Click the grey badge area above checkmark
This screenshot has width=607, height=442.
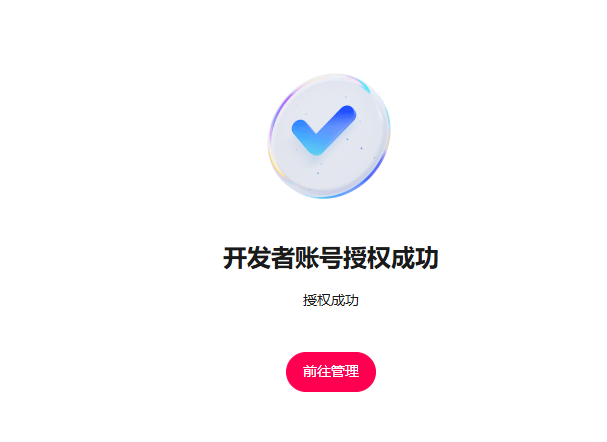click(321, 93)
